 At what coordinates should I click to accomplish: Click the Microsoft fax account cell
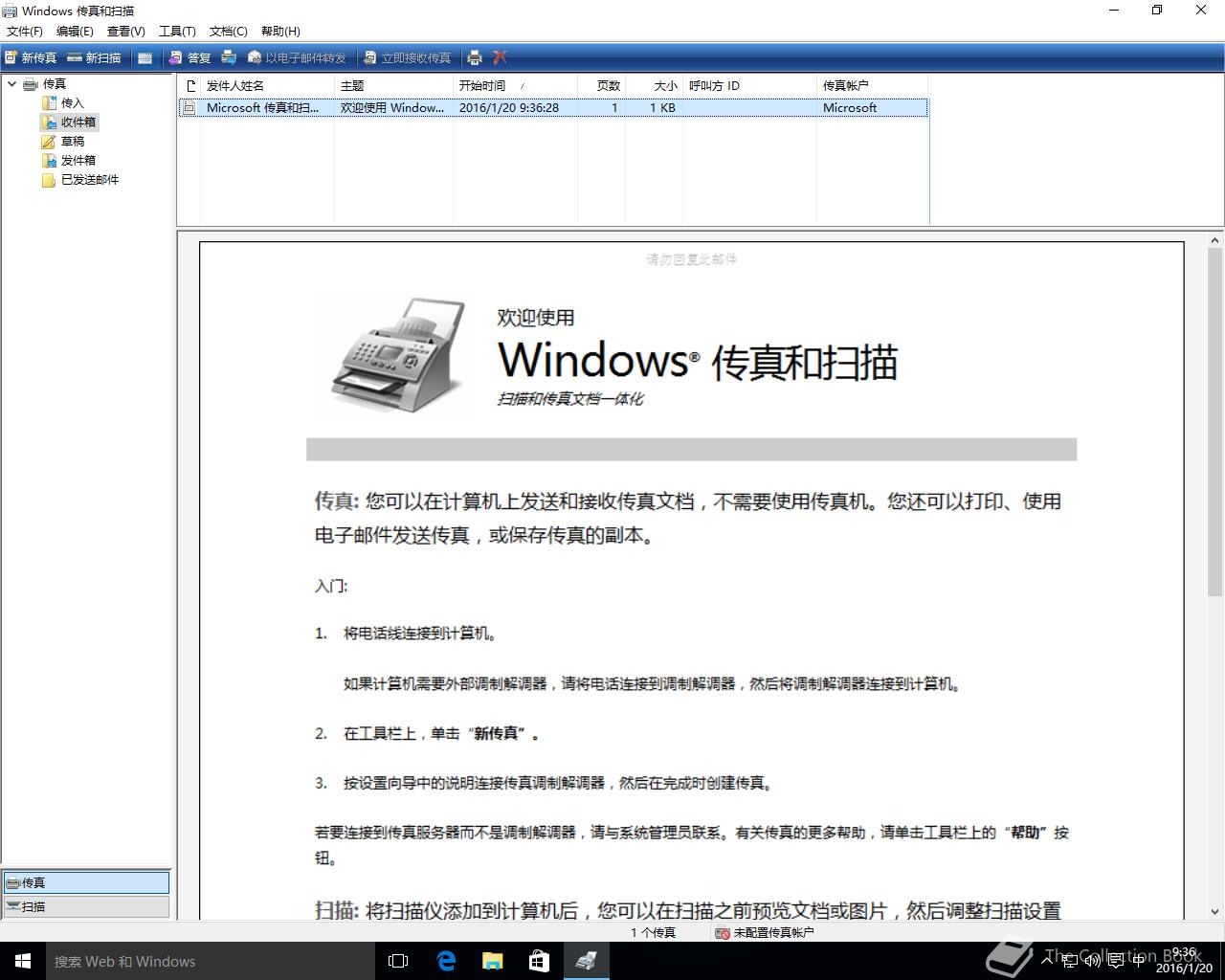(x=850, y=108)
